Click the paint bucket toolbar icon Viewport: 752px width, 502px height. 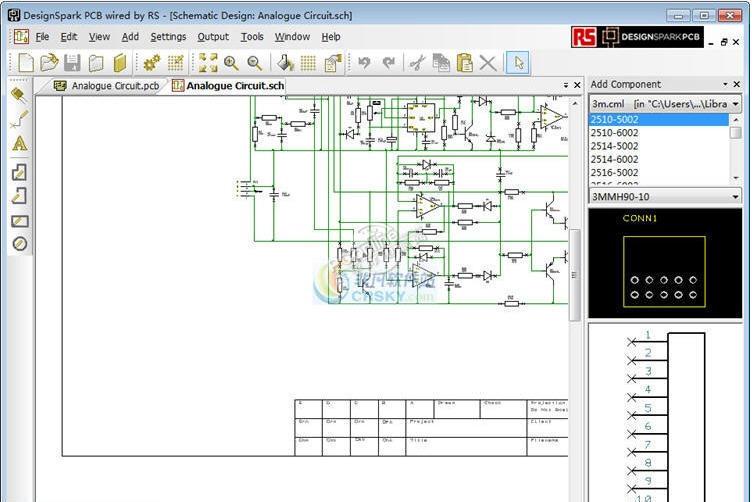286,63
